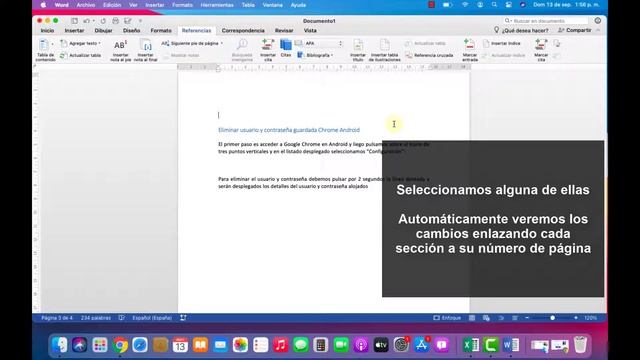Switch to web layout view in status bar
The height and width of the screenshot is (360, 640).
click(x=486, y=318)
